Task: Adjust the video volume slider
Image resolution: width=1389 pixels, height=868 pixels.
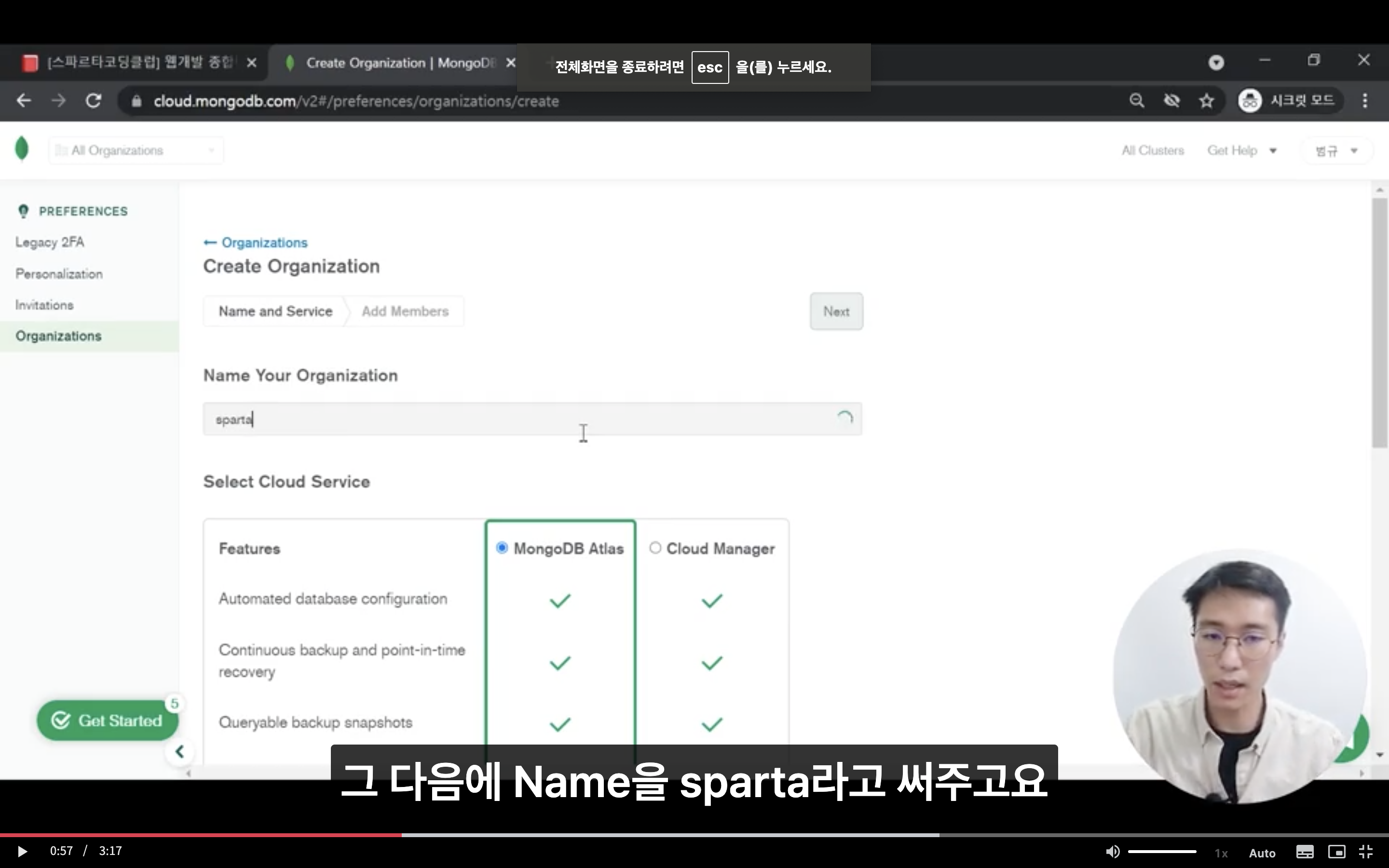Action: (x=1162, y=852)
